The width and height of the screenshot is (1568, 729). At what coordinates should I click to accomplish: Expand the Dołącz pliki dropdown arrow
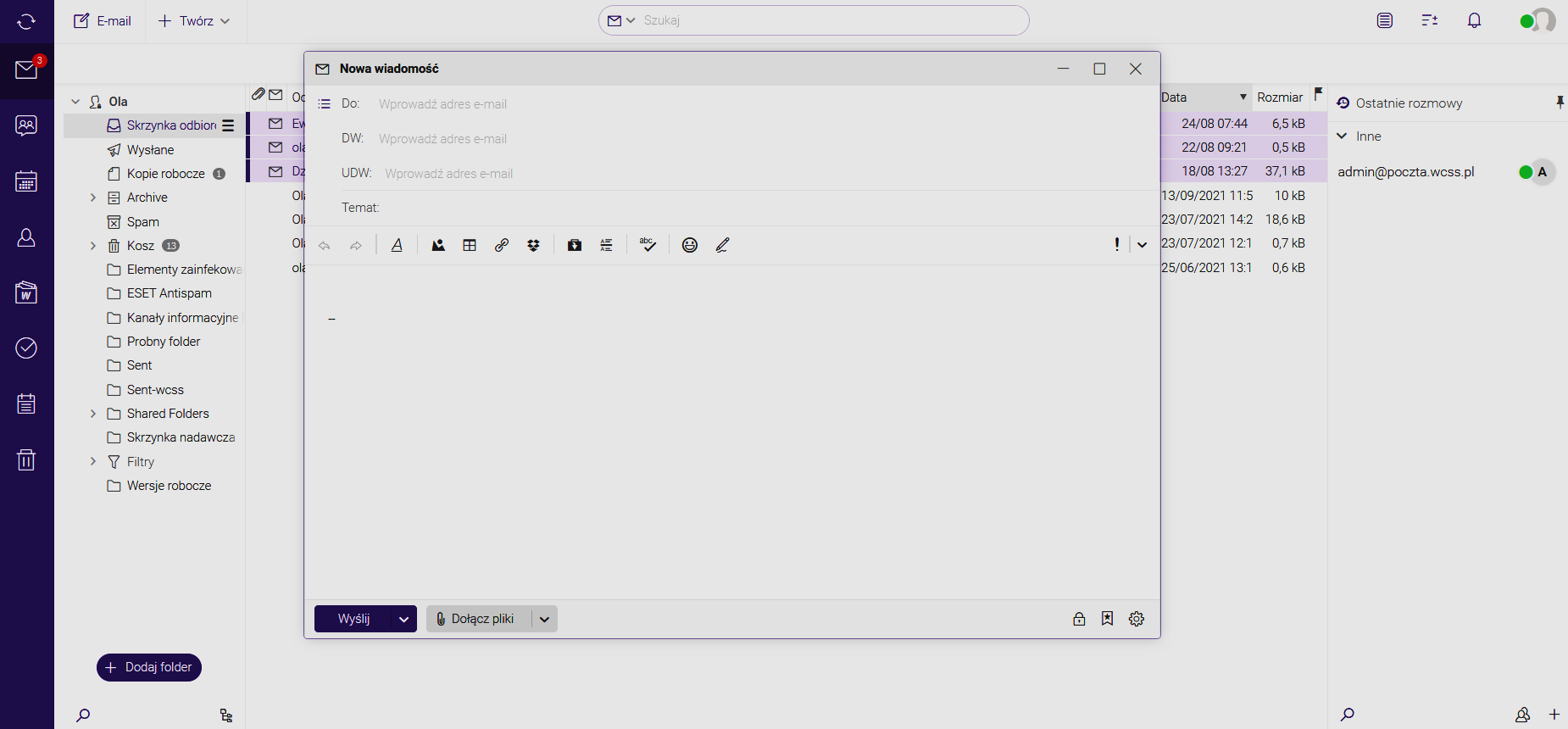[544, 619]
